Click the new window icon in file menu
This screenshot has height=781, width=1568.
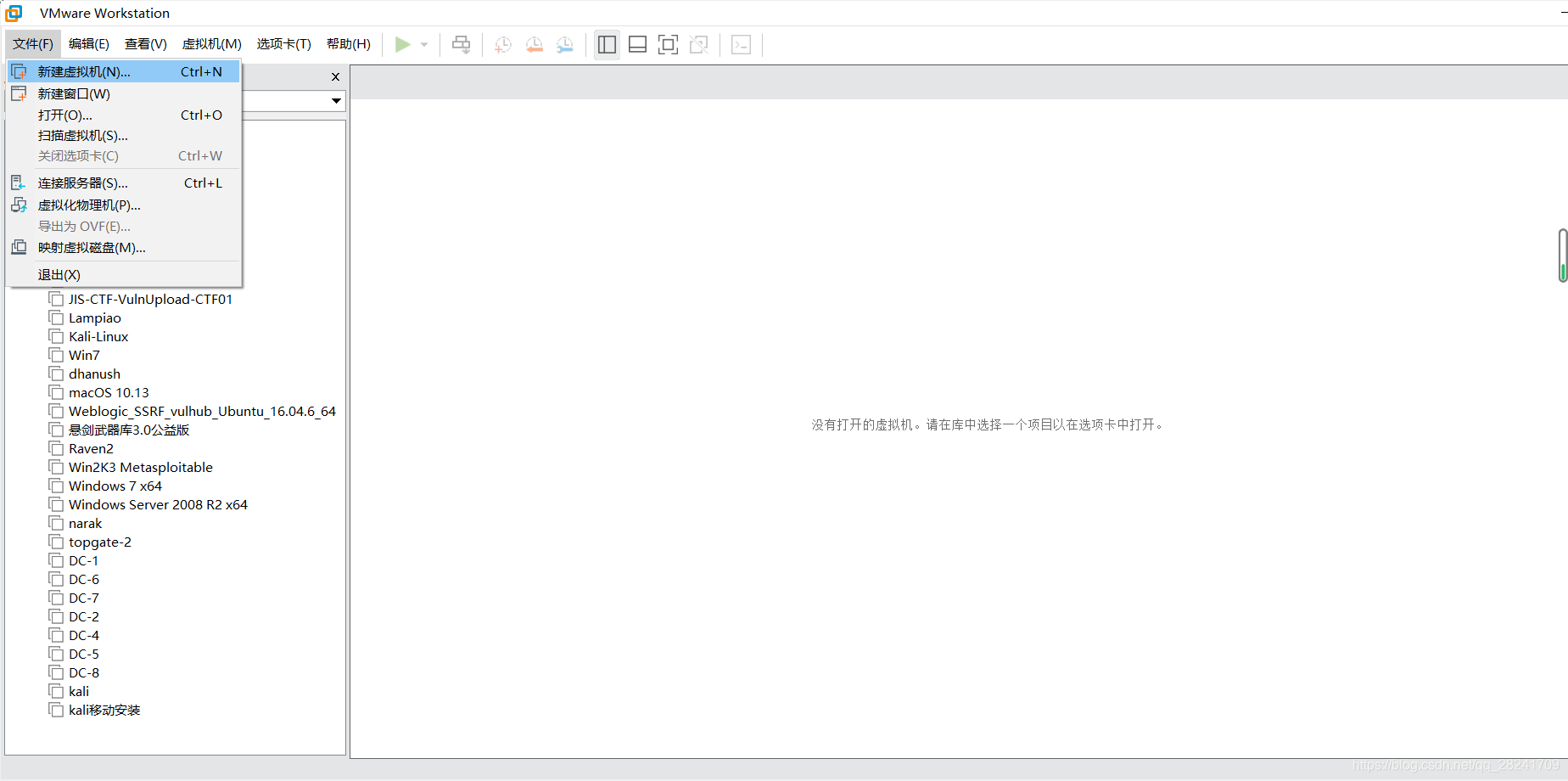pos(19,93)
